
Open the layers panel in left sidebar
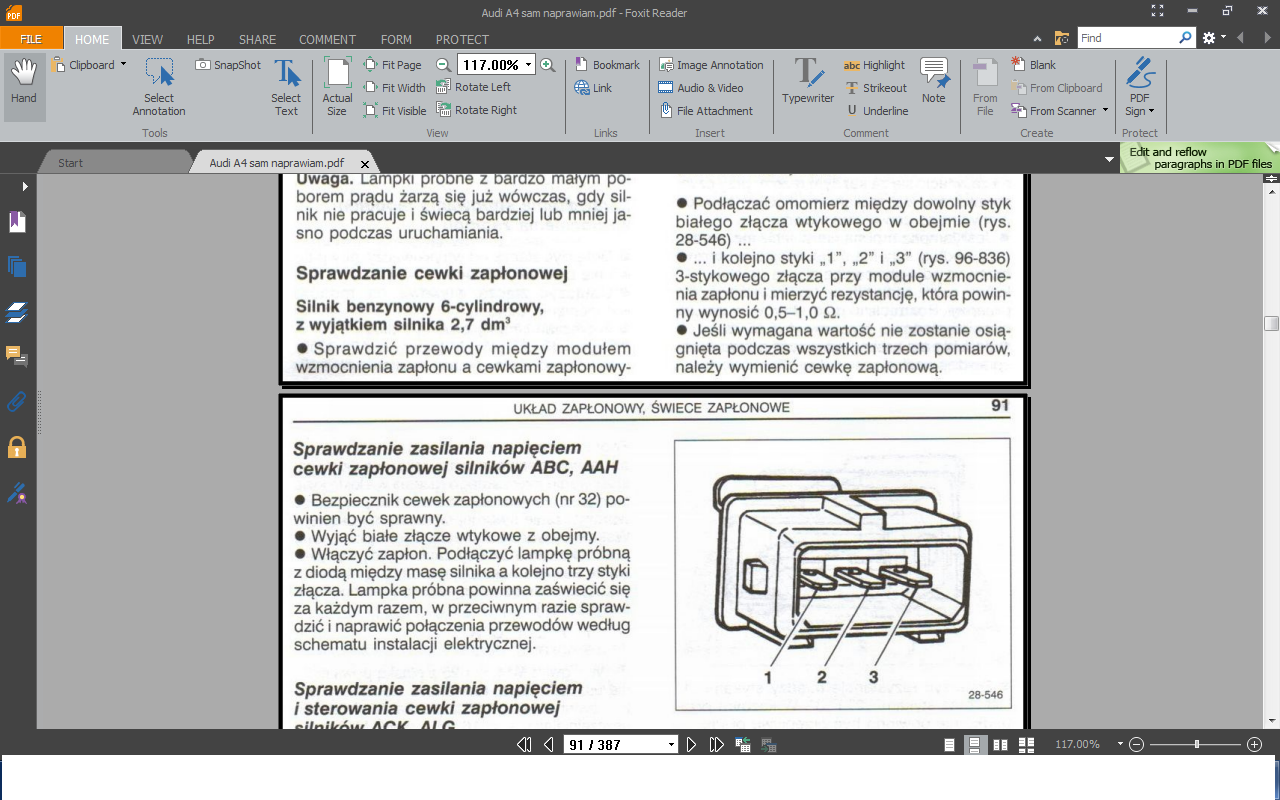(x=16, y=312)
